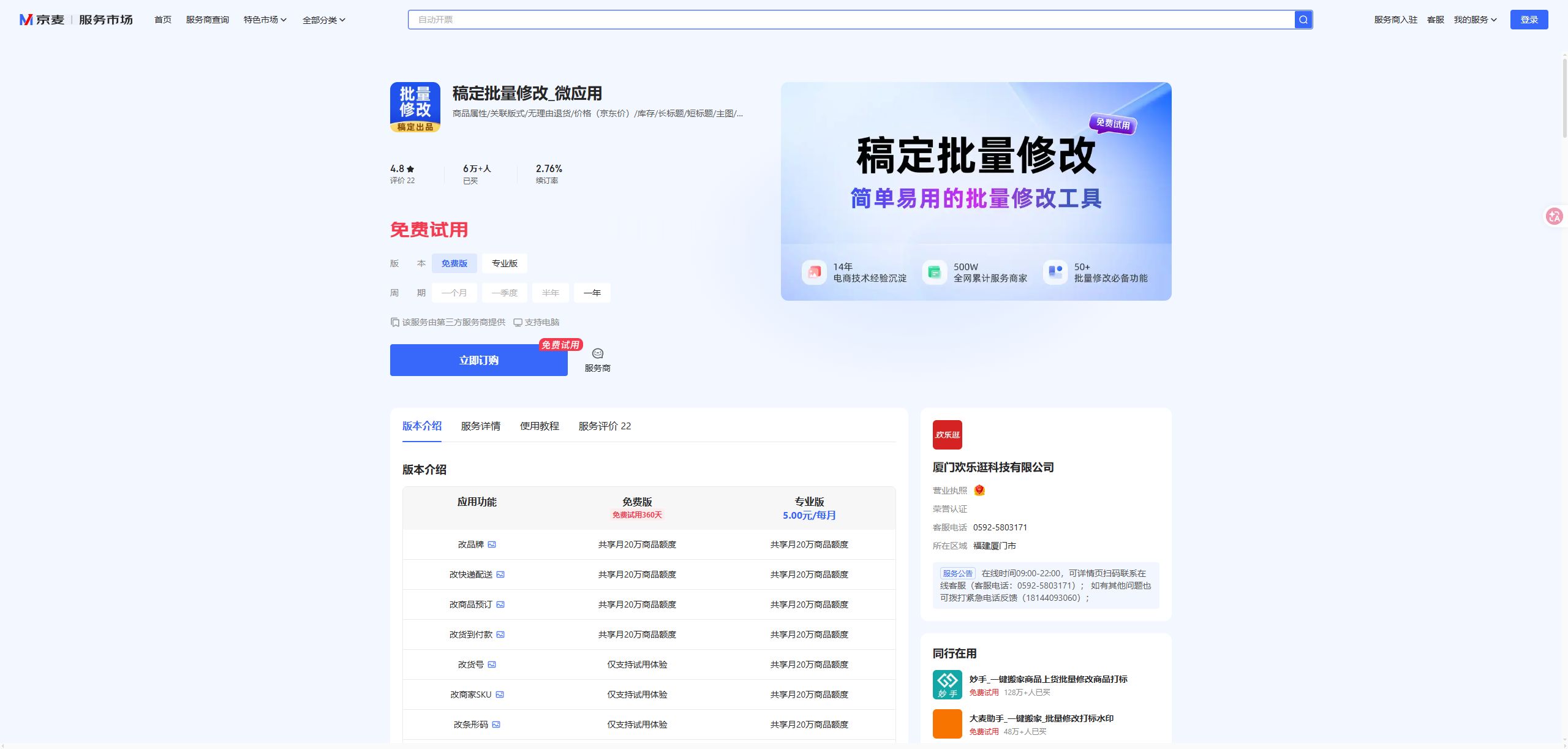This screenshot has height=749, width=1568.
Task: Click the 立即订购 button
Action: pyautogui.click(x=479, y=360)
